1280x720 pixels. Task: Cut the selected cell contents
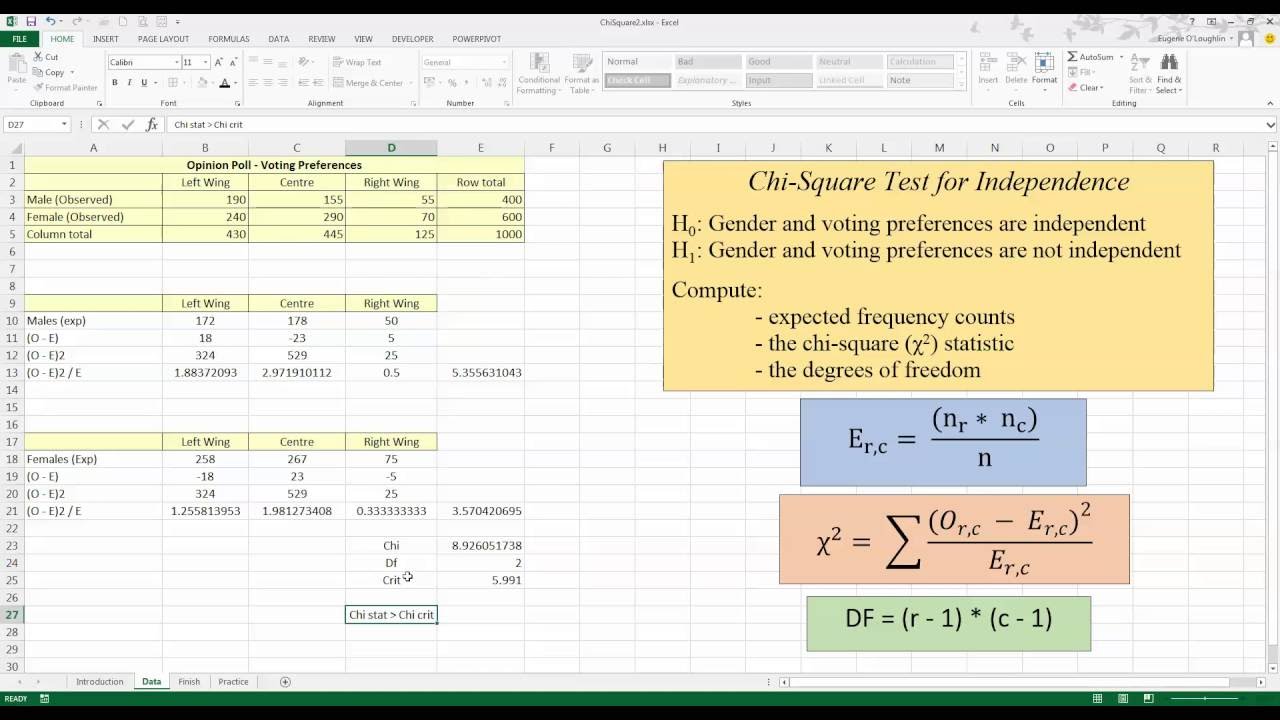(46, 57)
